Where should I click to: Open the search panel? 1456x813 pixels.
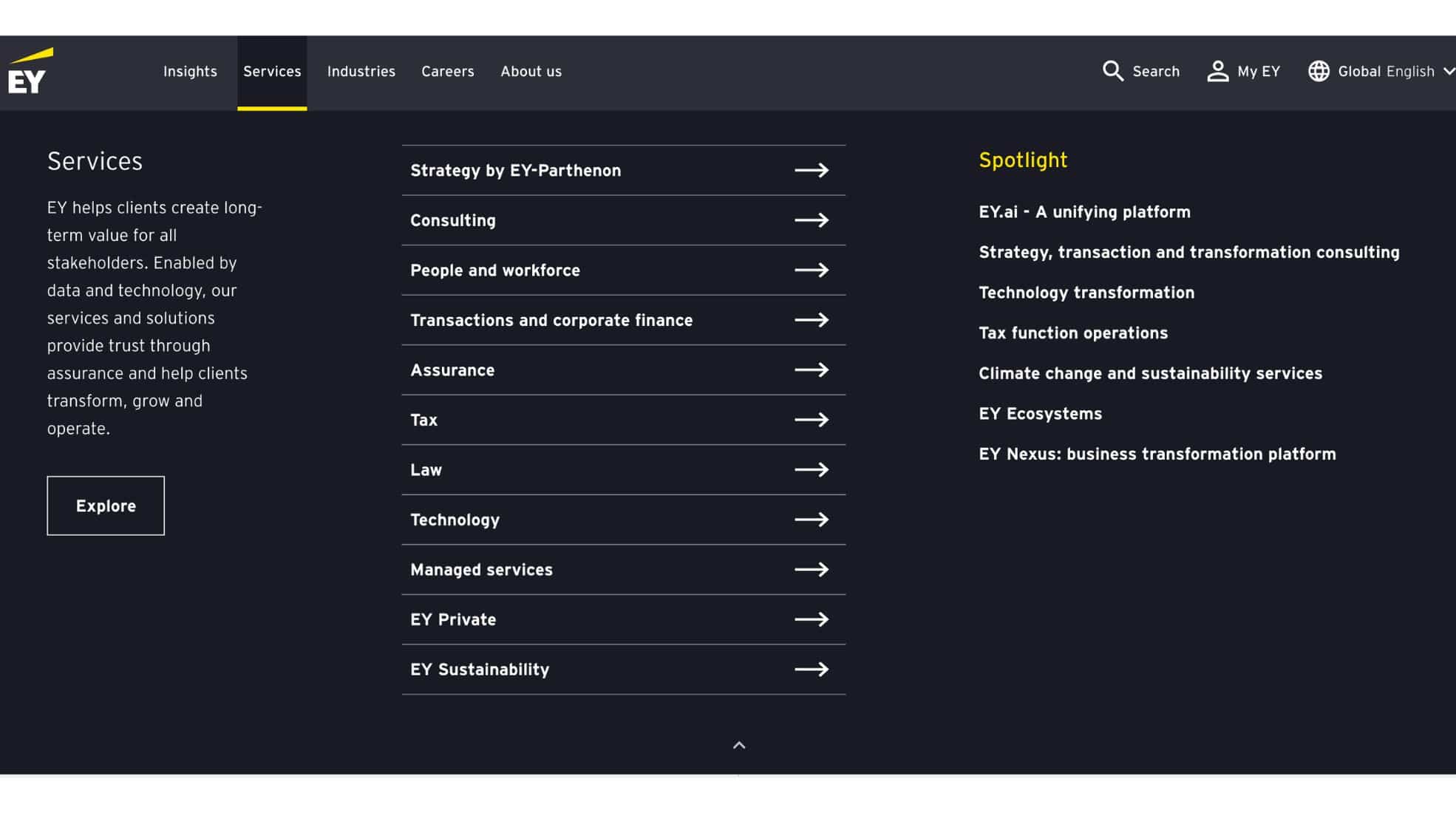(1140, 71)
